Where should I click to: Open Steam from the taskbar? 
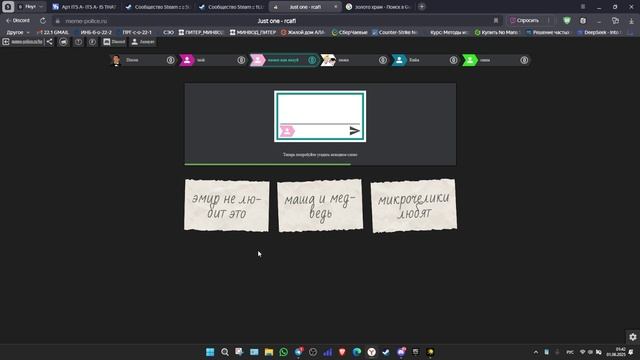coord(386,352)
